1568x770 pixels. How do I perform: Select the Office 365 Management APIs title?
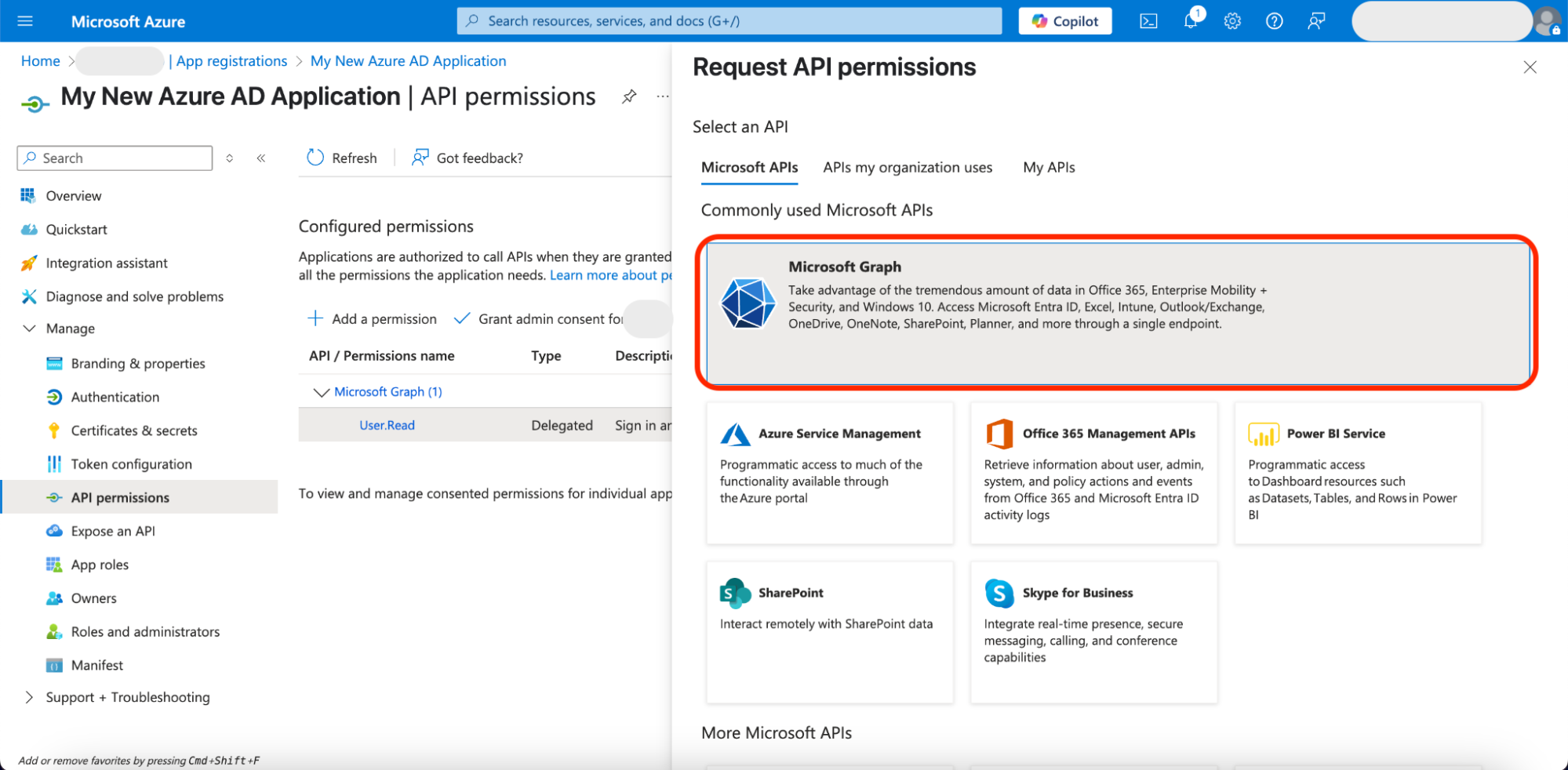point(1108,434)
